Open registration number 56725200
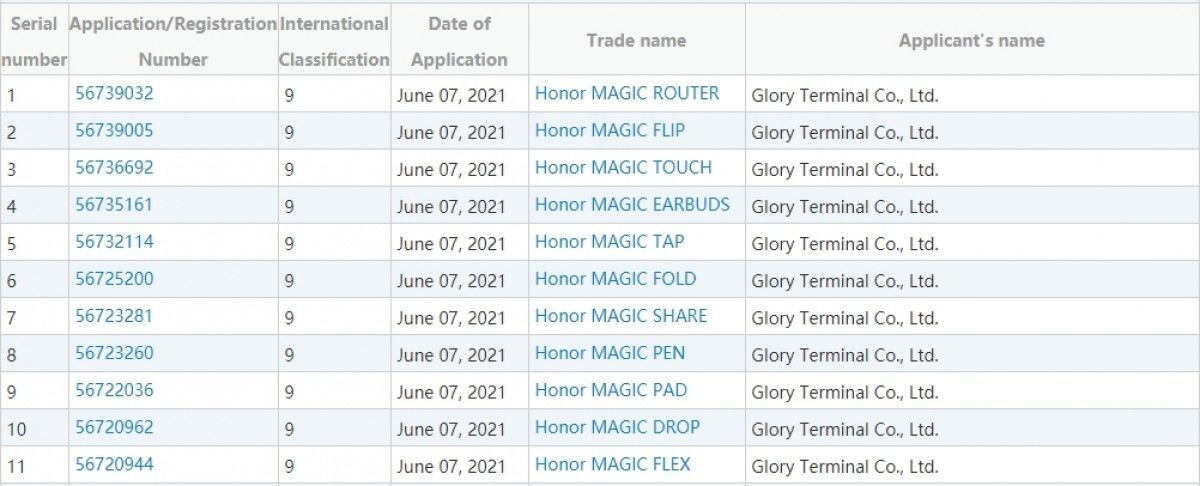This screenshot has height=486, width=1200. pos(114,278)
